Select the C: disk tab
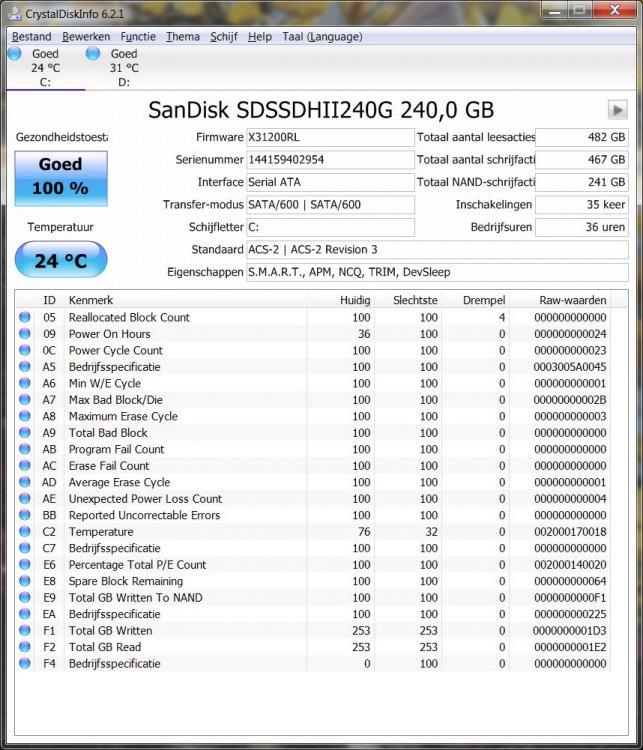The image size is (643, 750). 45,68
